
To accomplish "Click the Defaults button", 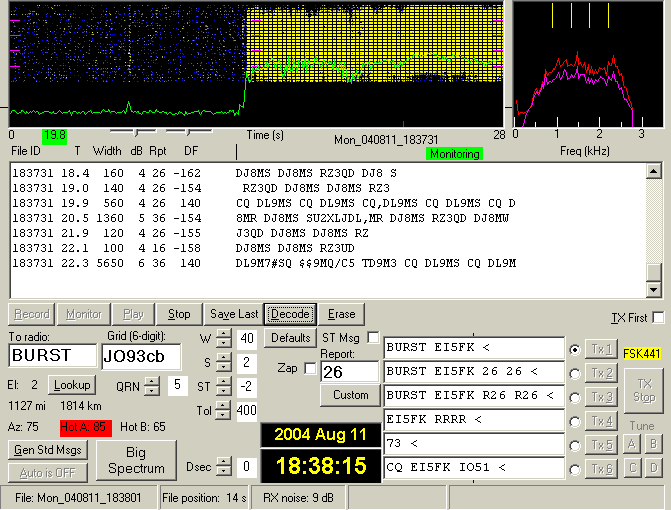I will 290,339.
